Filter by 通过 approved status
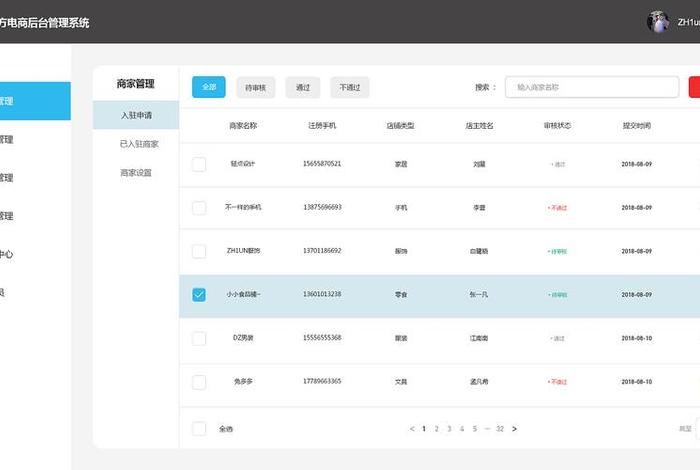 (x=303, y=87)
